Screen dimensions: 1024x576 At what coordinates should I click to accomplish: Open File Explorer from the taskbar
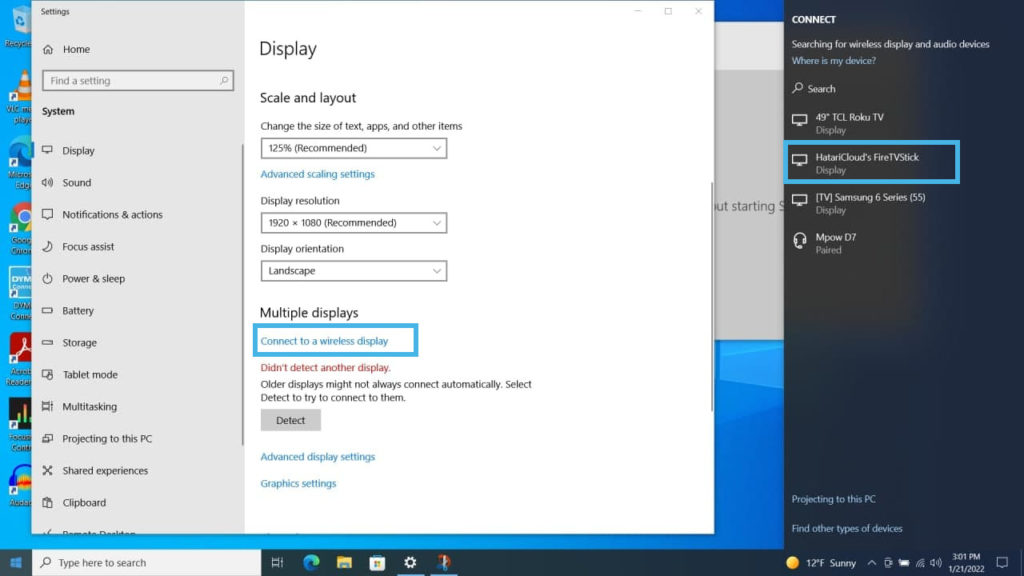click(x=344, y=562)
